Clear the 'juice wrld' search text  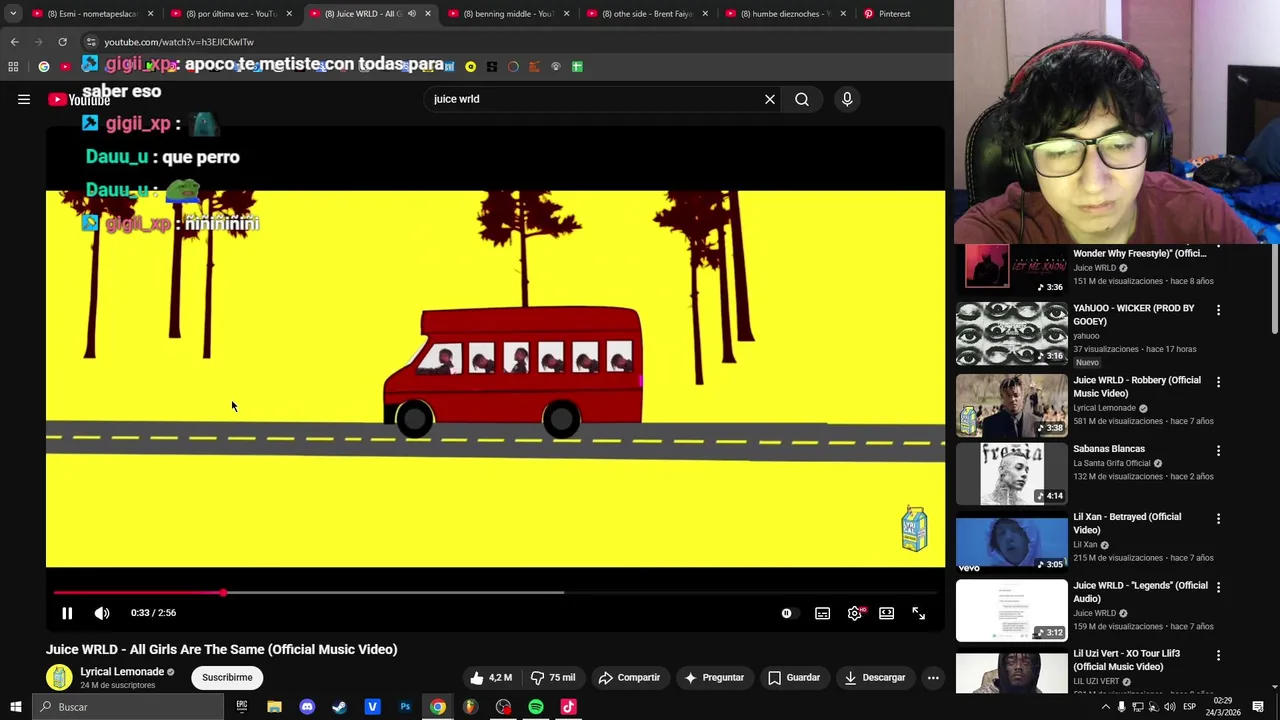pyautogui.click(x=770, y=99)
